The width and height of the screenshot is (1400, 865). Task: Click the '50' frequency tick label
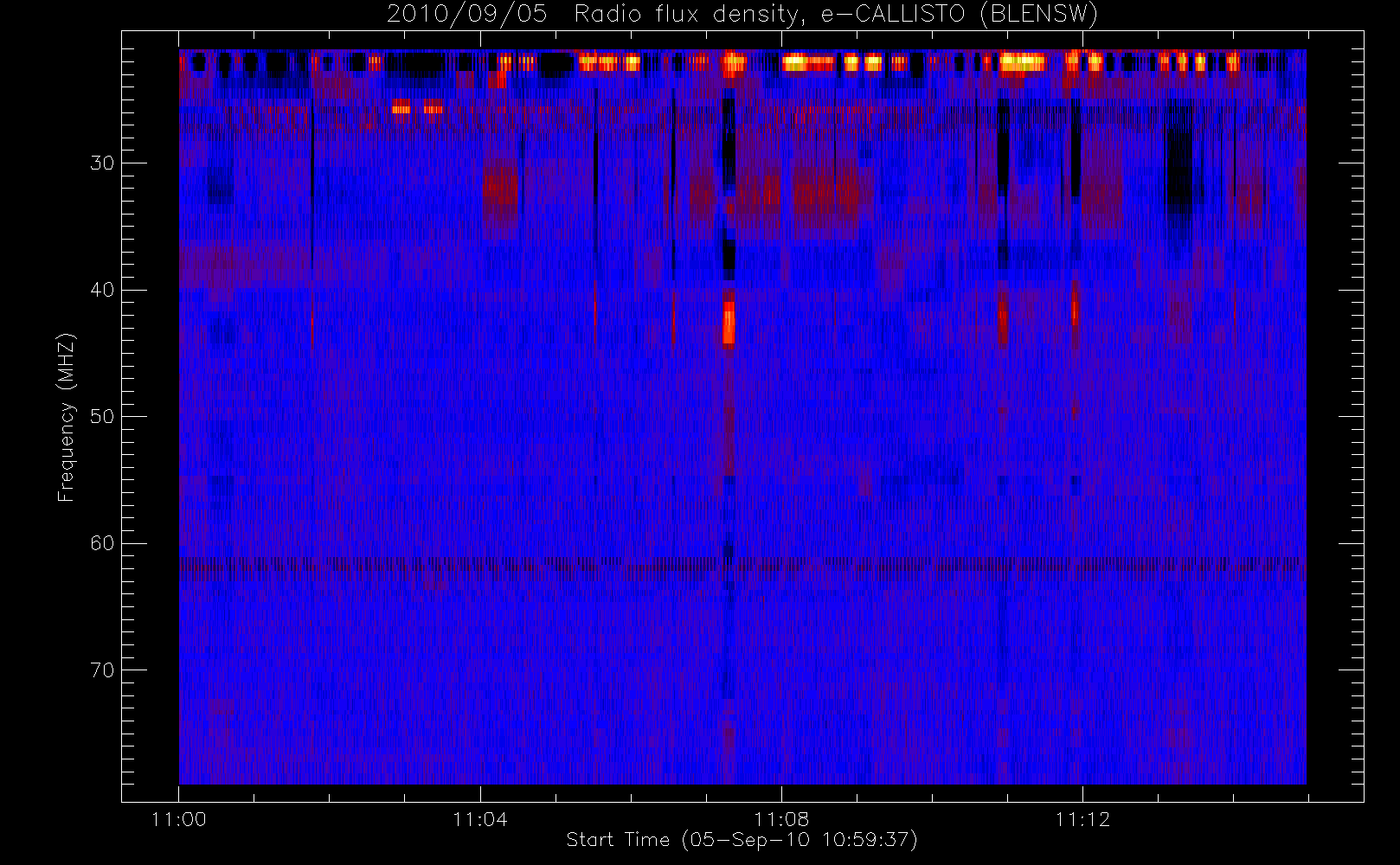tap(102, 416)
